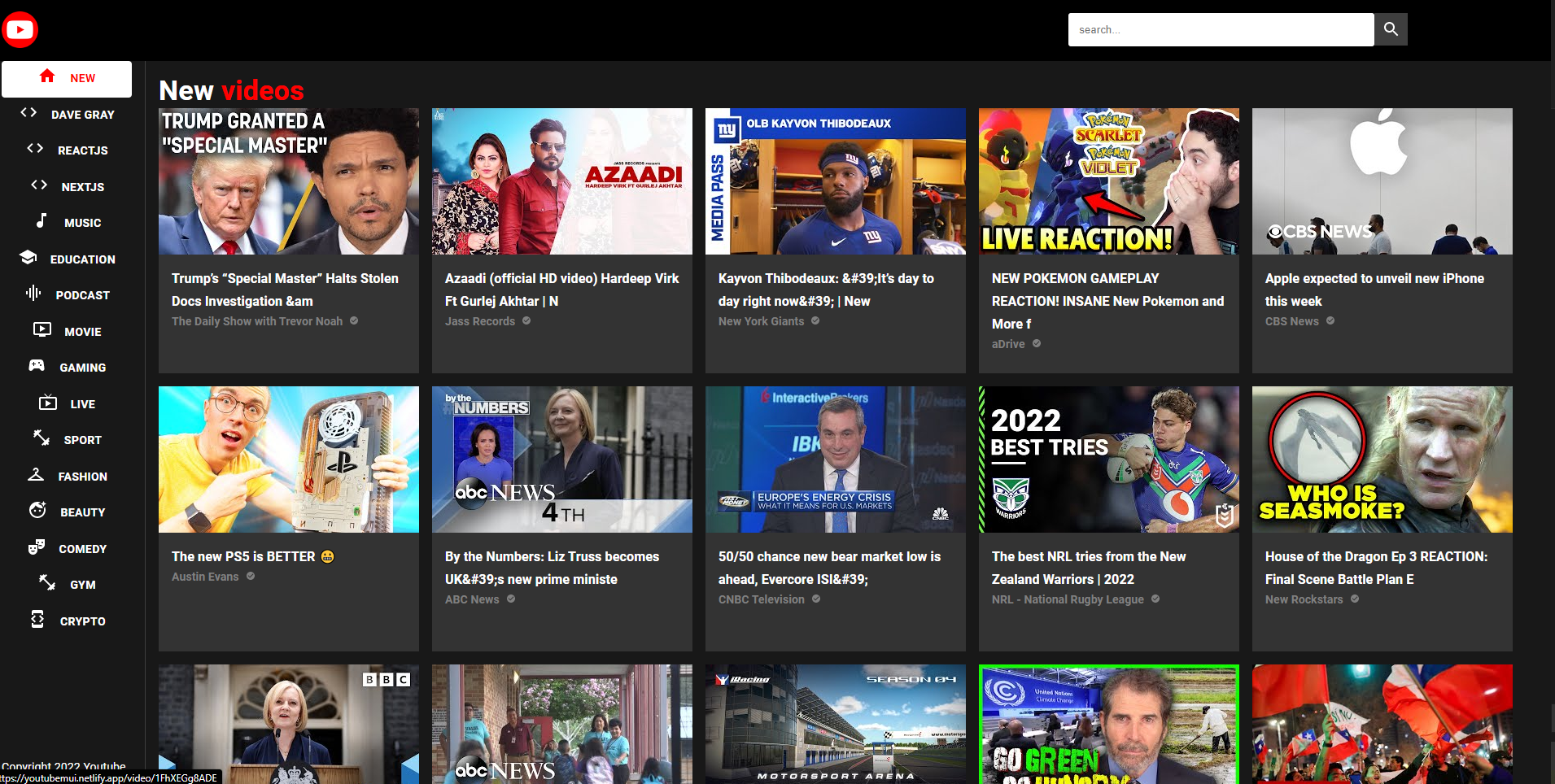Open the GAMING category
Image resolution: width=1555 pixels, height=784 pixels.
pyautogui.click(x=82, y=368)
